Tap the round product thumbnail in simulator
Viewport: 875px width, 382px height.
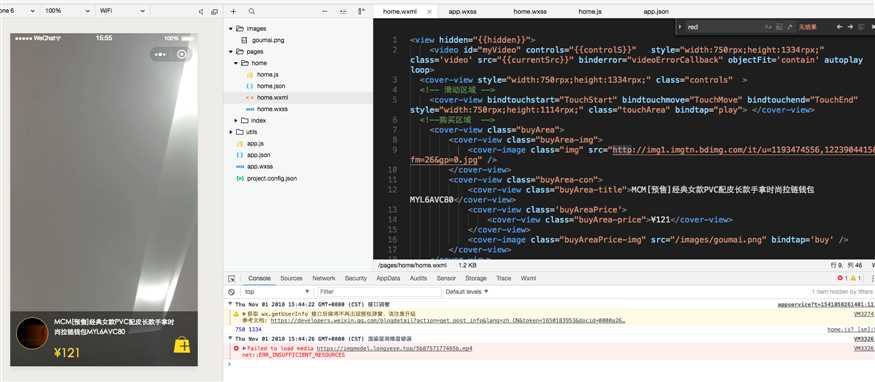pyautogui.click(x=32, y=333)
